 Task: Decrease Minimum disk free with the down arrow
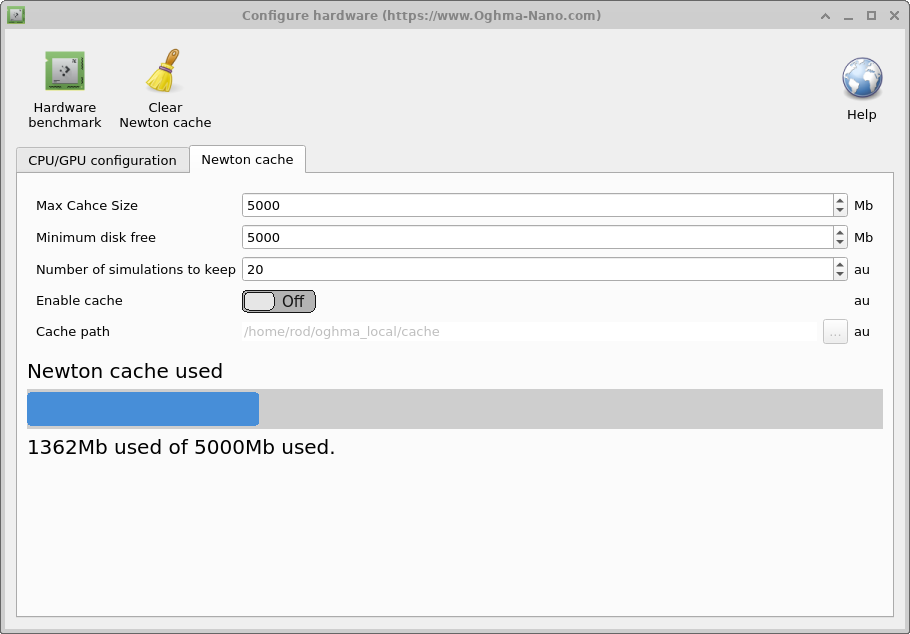click(838, 242)
